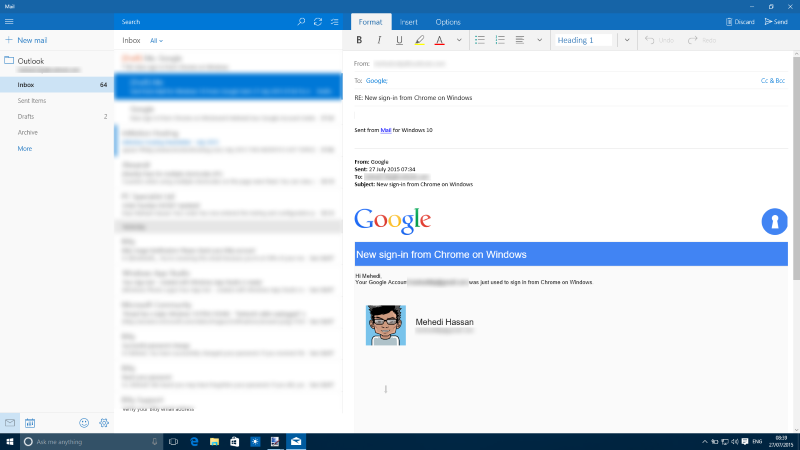Toggle italic formatting
Viewport: 800px width, 450px height.
(379, 40)
